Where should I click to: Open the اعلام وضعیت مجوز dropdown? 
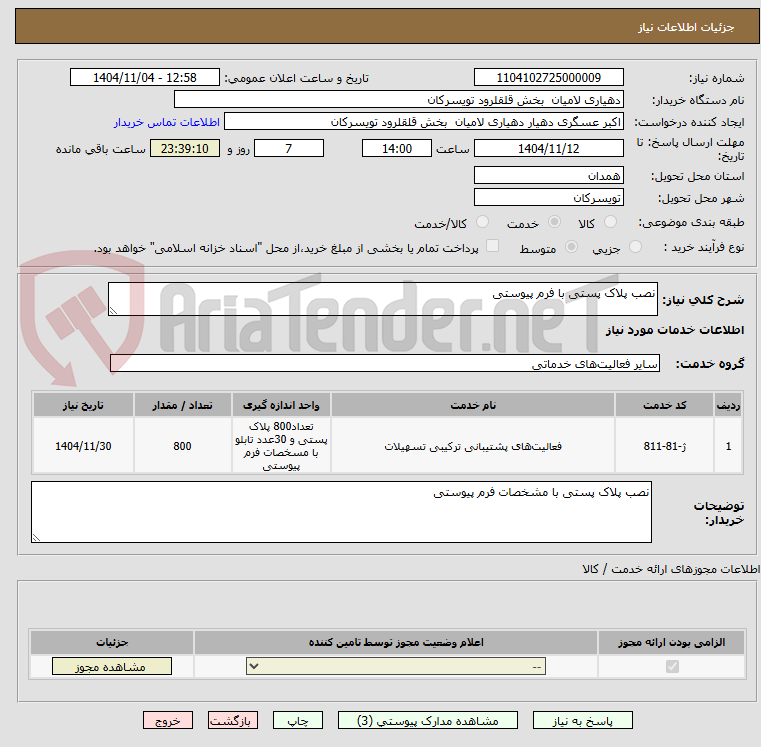[396, 666]
